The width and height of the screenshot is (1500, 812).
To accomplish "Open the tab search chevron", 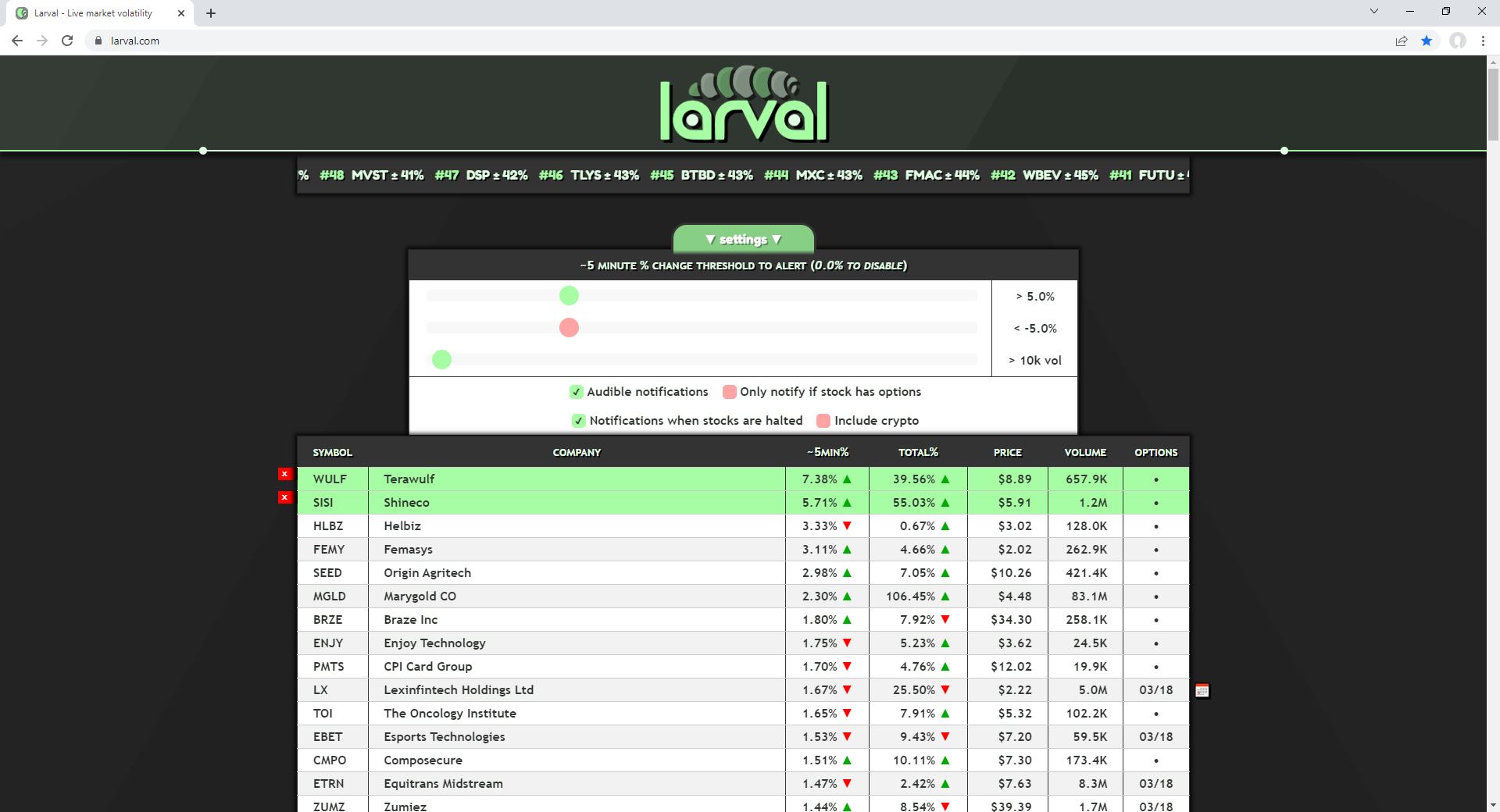I will point(1374,11).
